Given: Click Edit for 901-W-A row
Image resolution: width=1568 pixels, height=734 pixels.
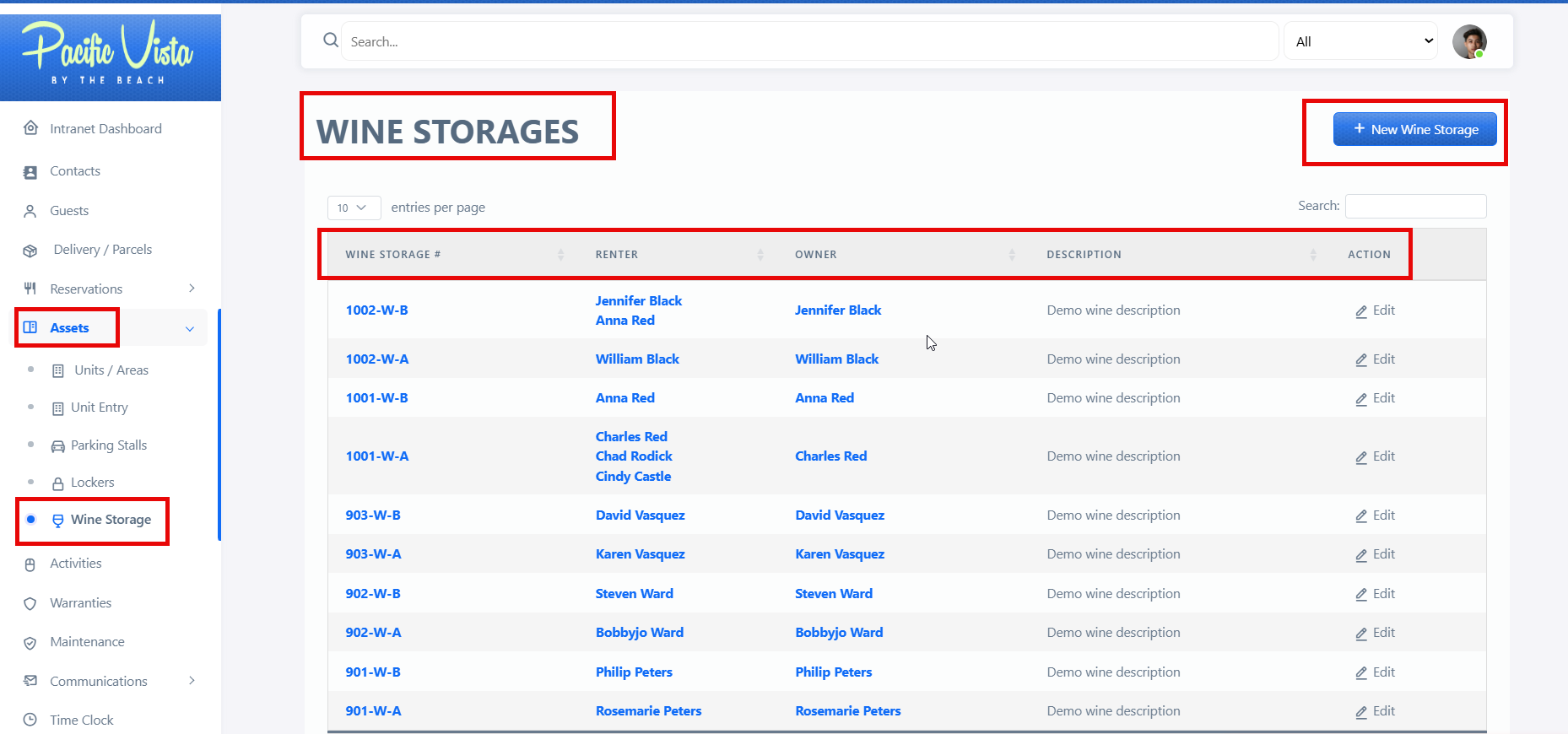Looking at the screenshot, I should point(1376,710).
